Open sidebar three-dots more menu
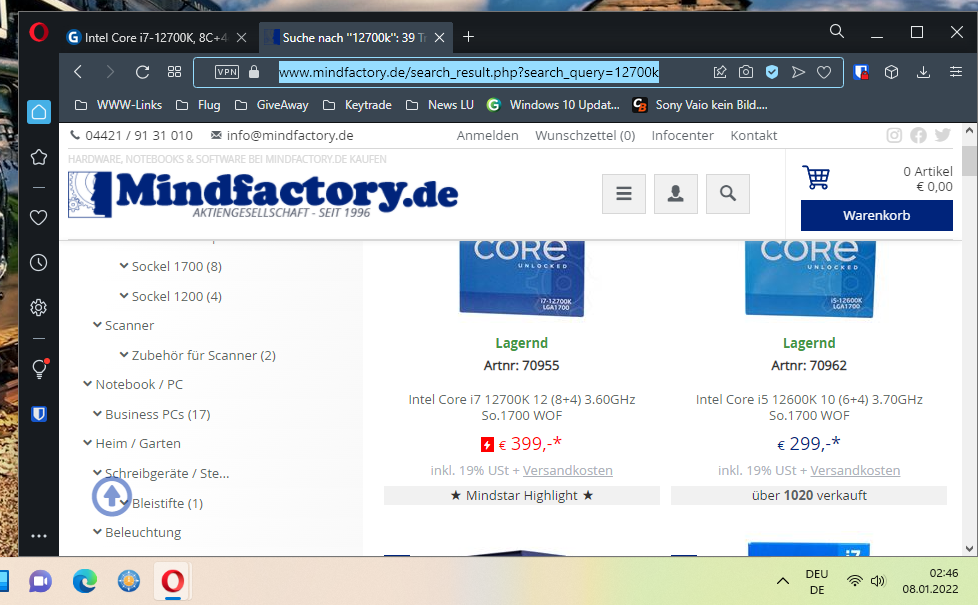 tap(39, 536)
